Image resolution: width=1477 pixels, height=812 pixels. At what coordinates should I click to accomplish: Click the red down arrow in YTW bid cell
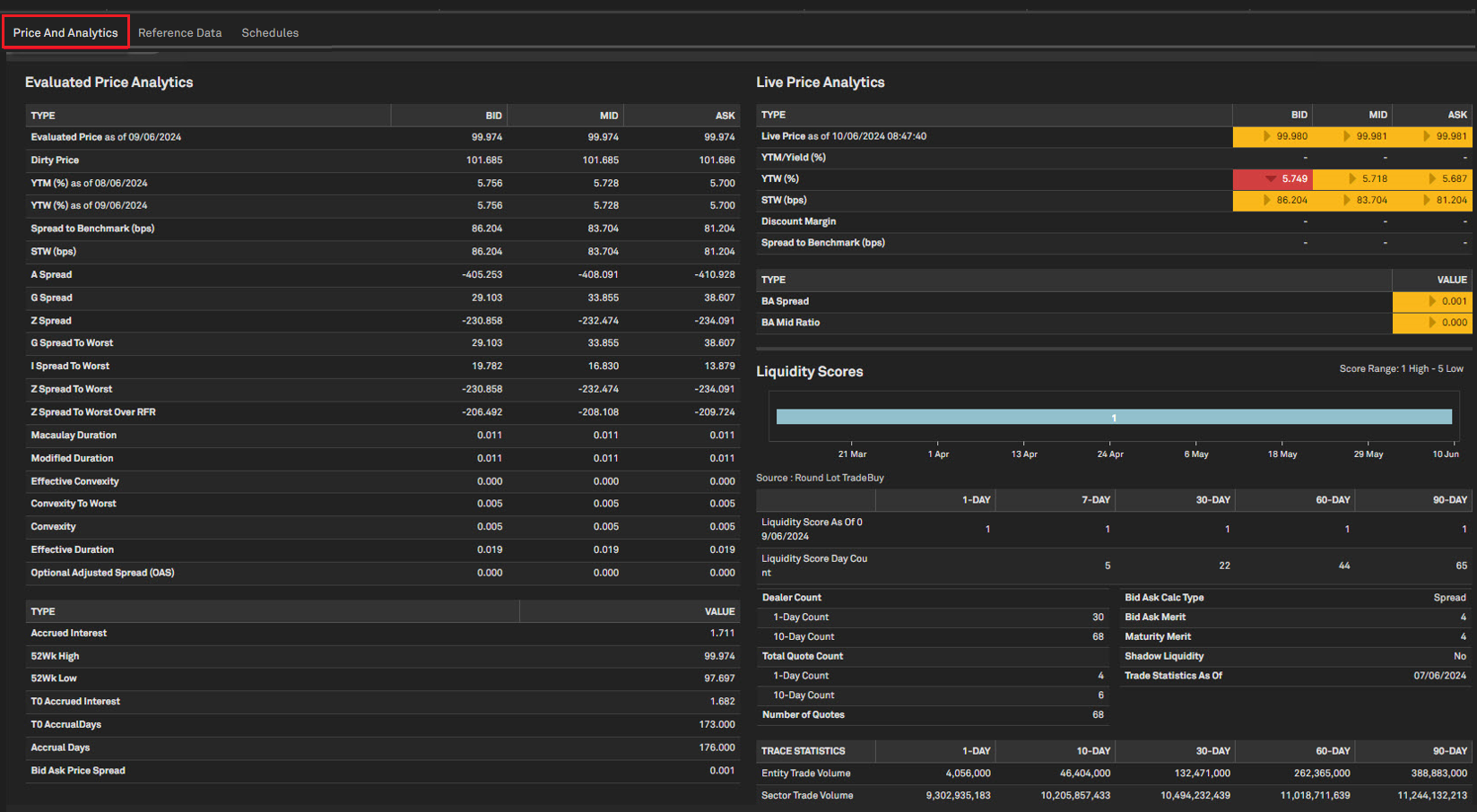tap(1270, 179)
